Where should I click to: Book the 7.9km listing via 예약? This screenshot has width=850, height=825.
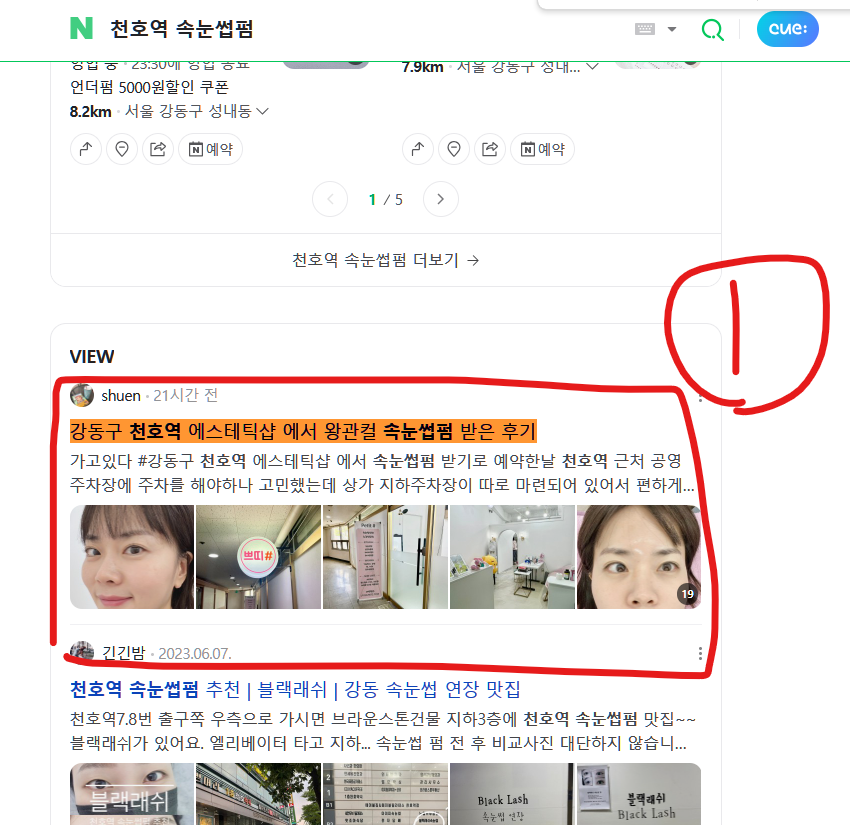543,149
